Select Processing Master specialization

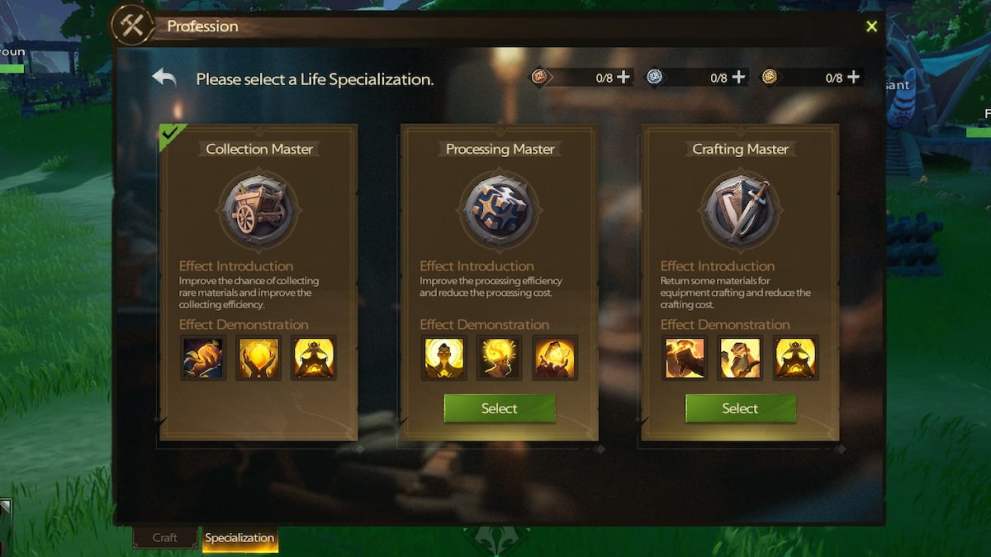[499, 408]
